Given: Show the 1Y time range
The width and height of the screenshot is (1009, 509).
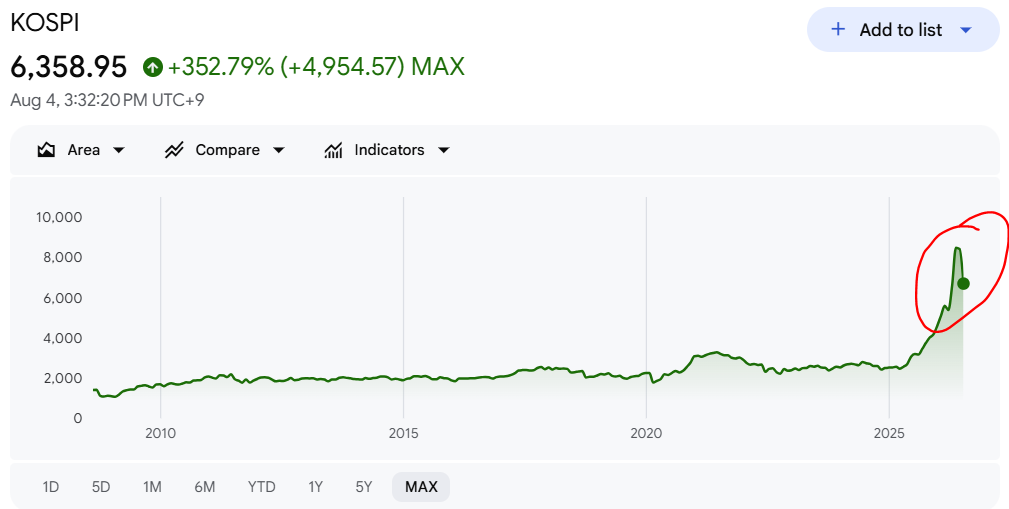Looking at the screenshot, I should coord(315,487).
